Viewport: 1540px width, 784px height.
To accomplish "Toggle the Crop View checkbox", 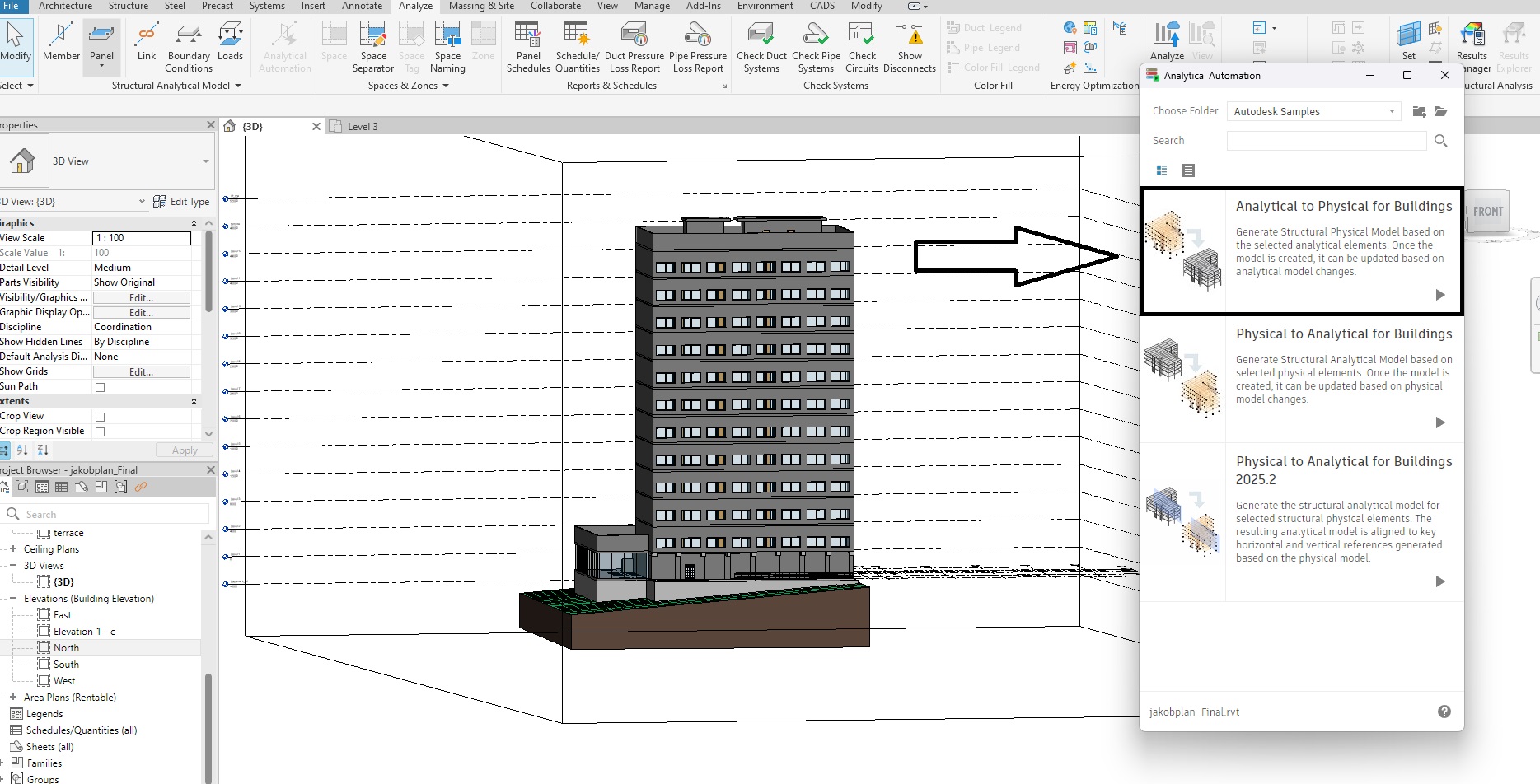I will 100,417.
